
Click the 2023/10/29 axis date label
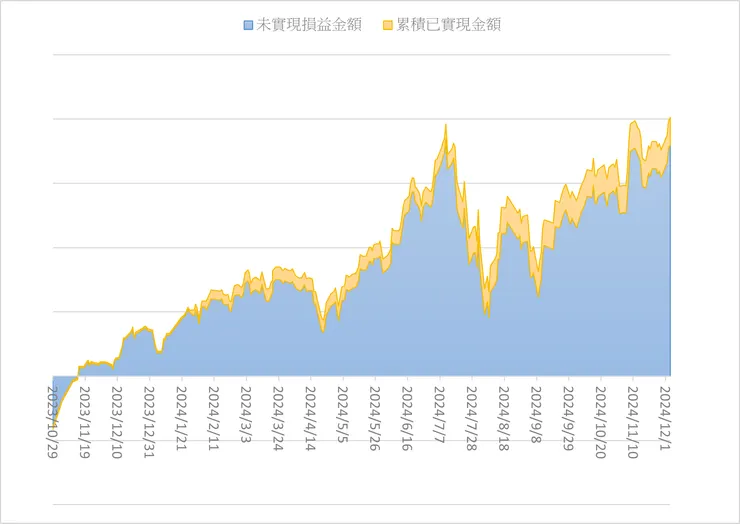52,423
